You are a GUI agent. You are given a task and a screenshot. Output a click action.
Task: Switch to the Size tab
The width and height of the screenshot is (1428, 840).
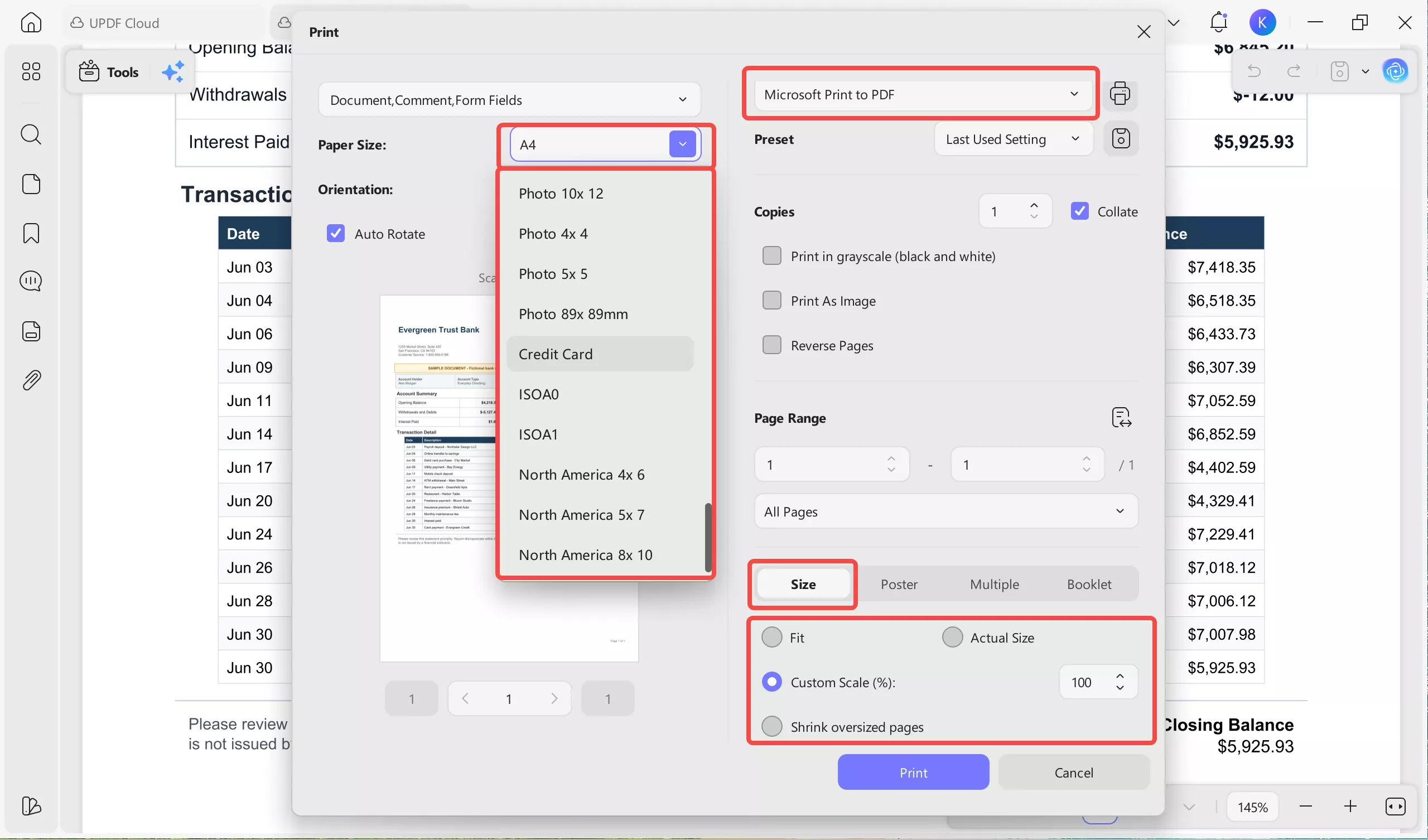point(803,584)
